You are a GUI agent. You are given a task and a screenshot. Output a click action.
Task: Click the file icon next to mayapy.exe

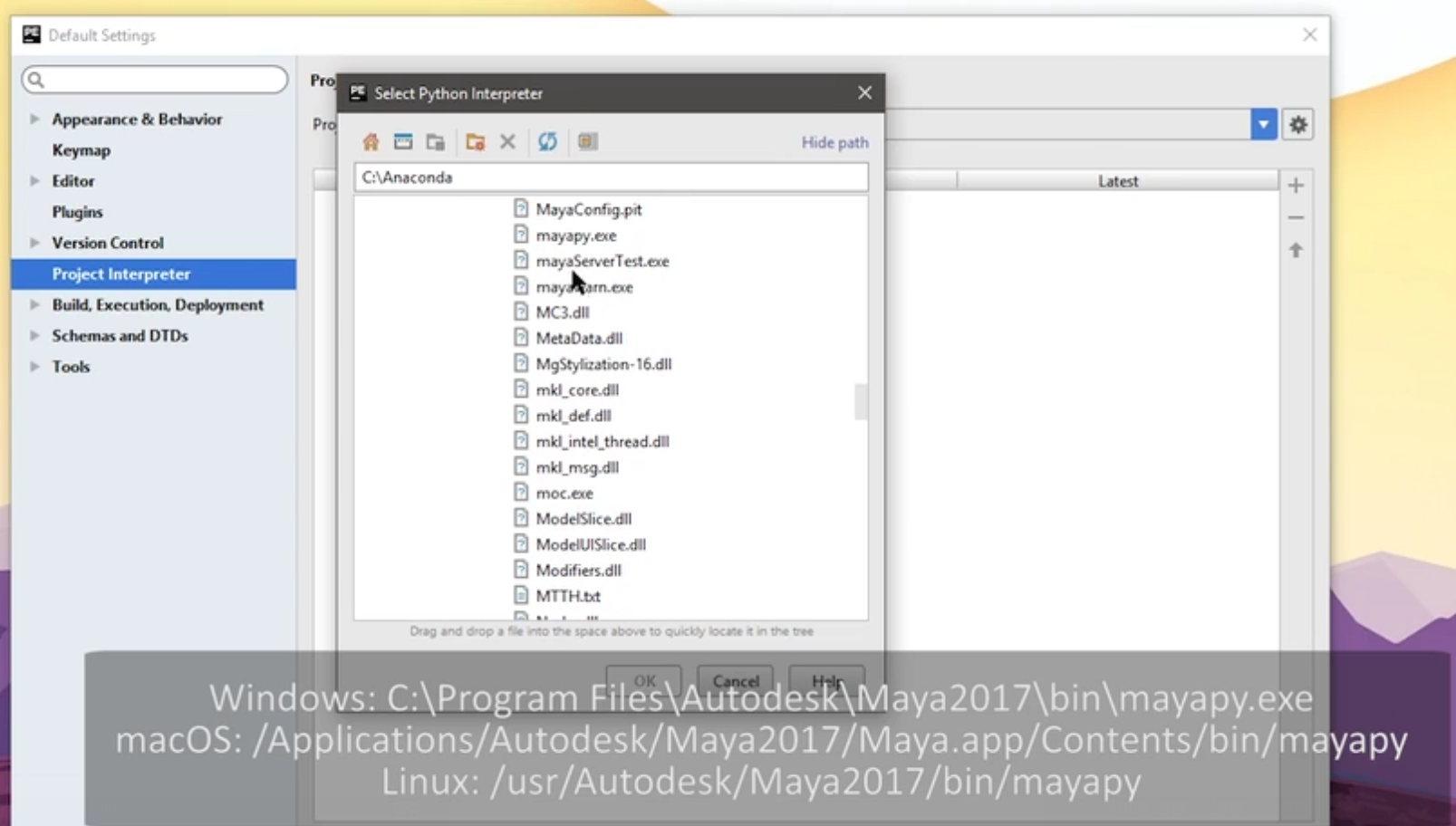tap(521, 235)
